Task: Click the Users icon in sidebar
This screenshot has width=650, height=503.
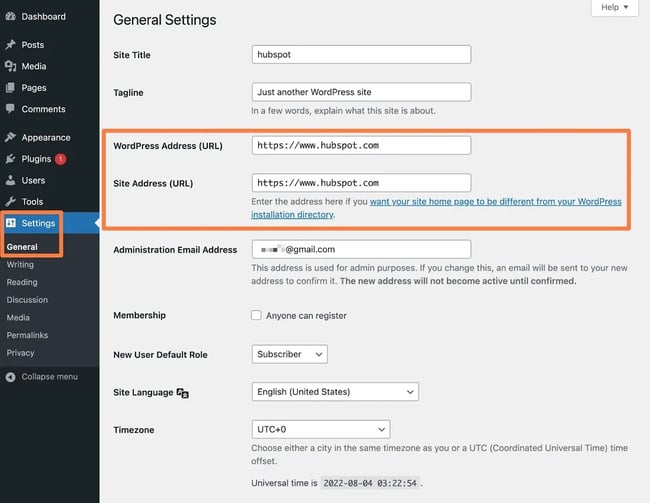Action: (10, 181)
